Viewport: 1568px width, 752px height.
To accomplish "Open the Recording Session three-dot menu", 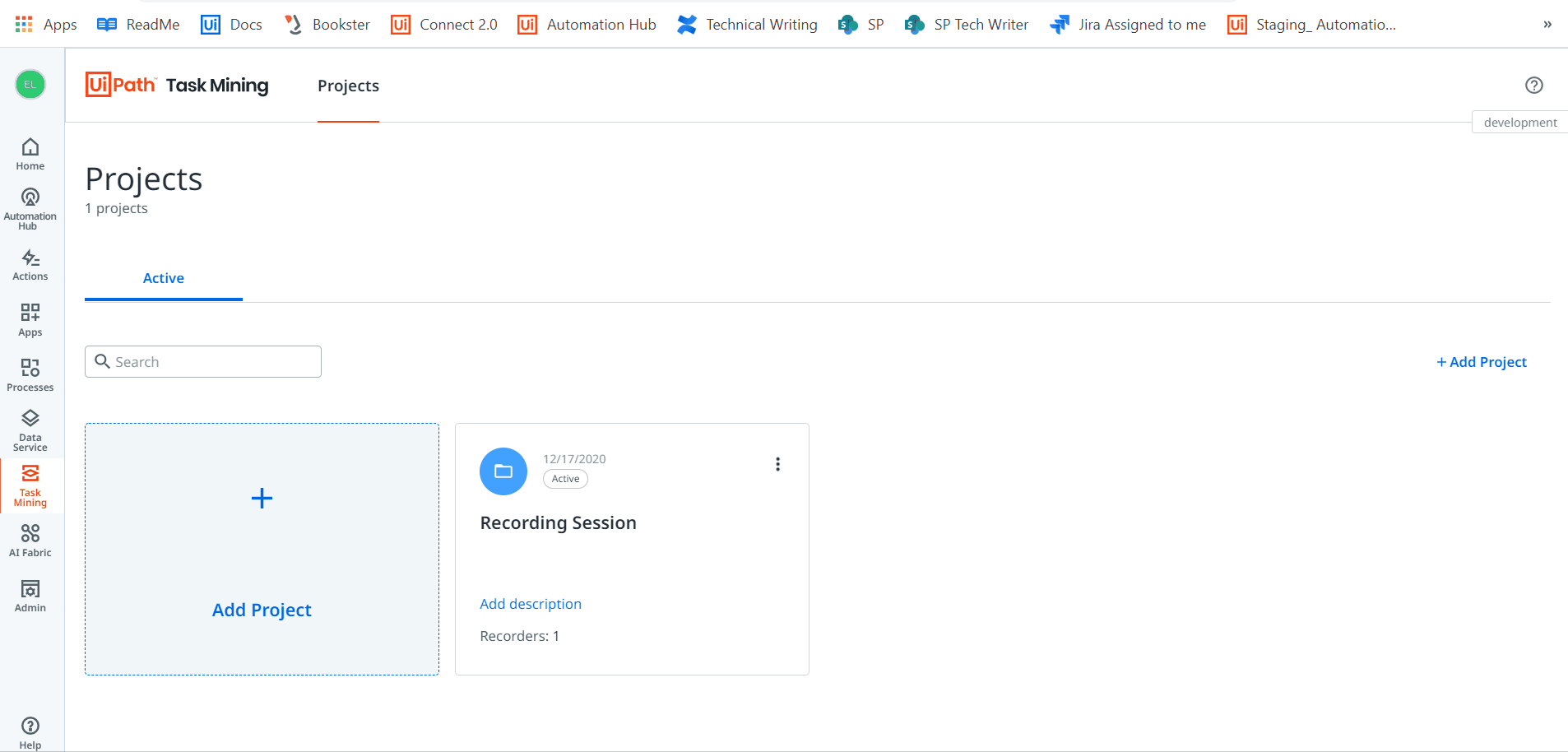I will [x=777, y=464].
